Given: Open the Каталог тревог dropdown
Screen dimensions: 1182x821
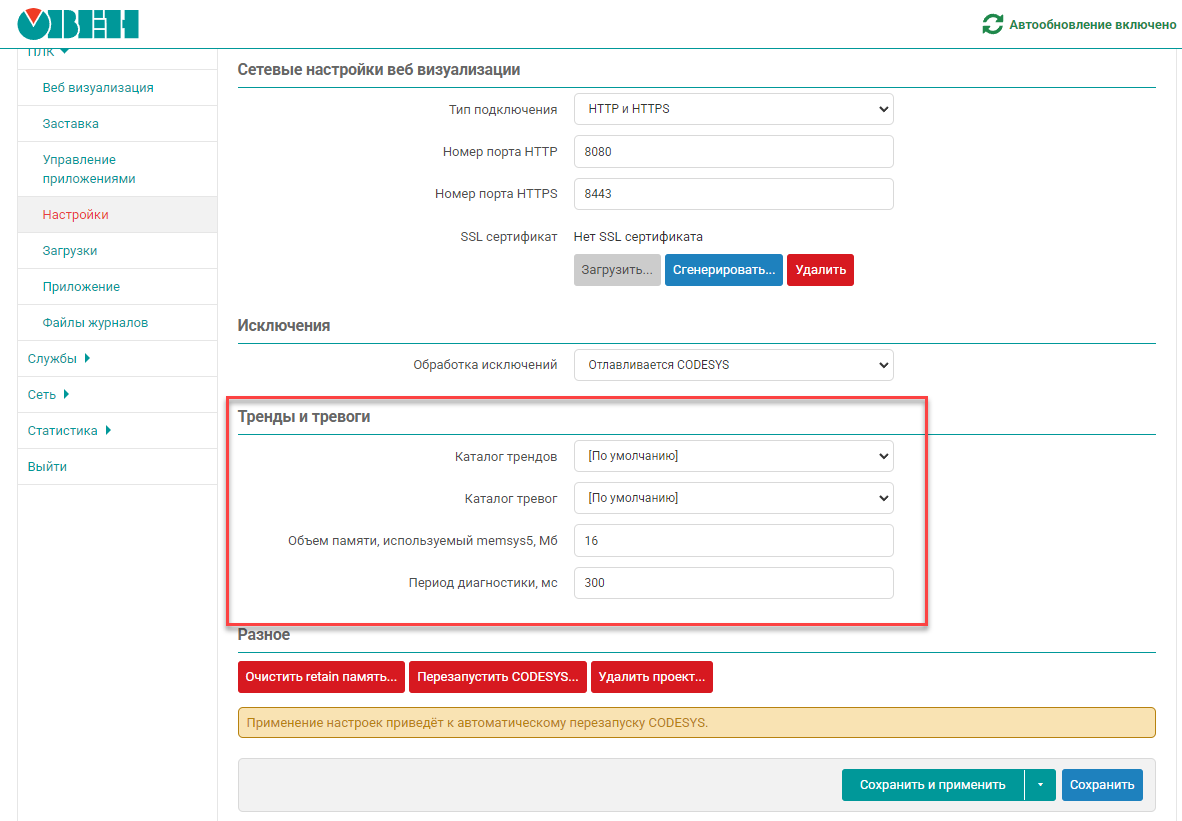Looking at the screenshot, I should click(x=733, y=498).
